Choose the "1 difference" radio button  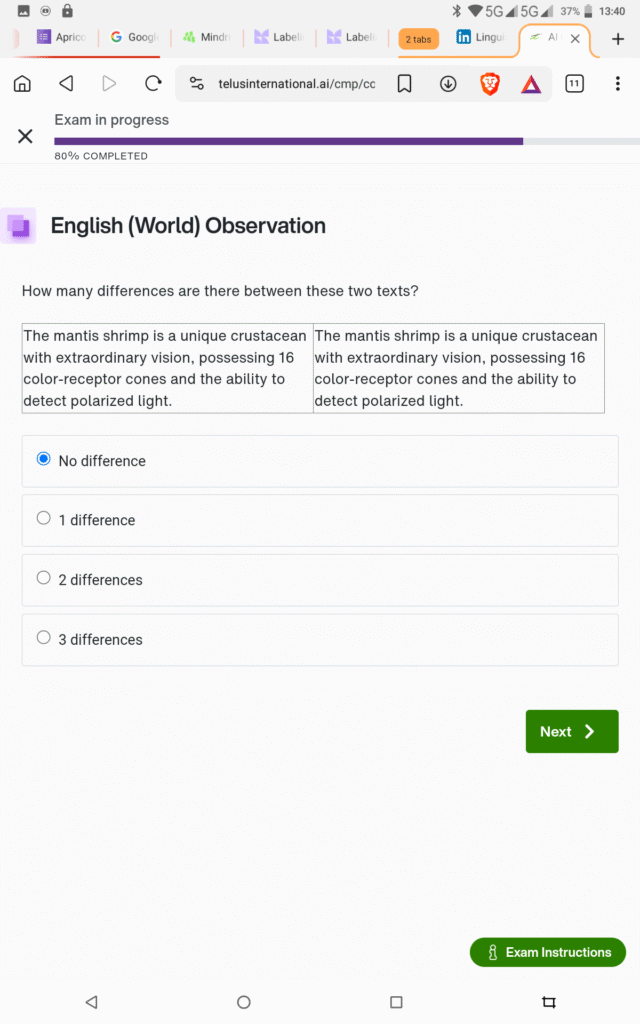tap(44, 518)
